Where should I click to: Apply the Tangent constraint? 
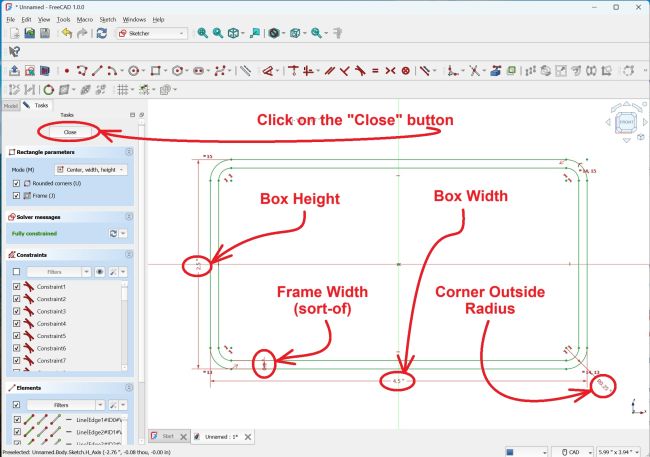[x=360, y=71]
